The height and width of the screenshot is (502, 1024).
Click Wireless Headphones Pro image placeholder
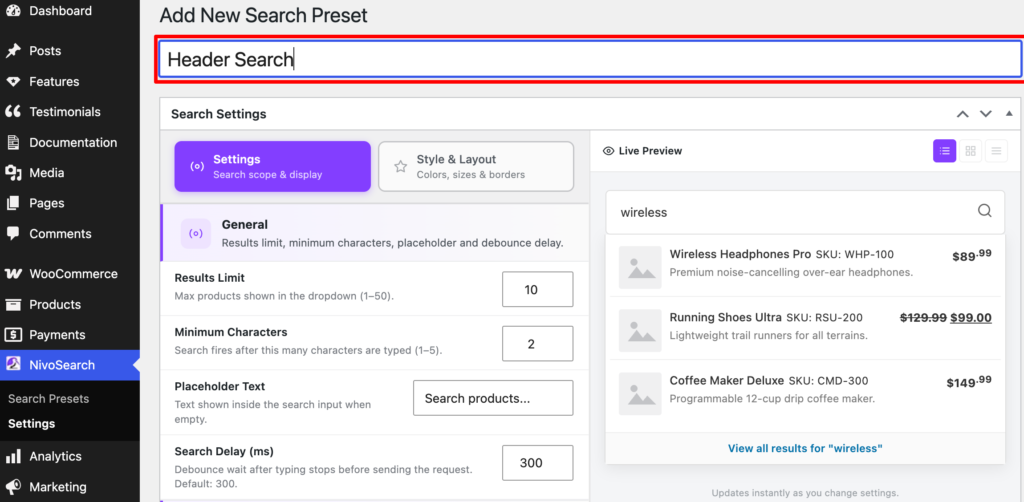click(640, 268)
